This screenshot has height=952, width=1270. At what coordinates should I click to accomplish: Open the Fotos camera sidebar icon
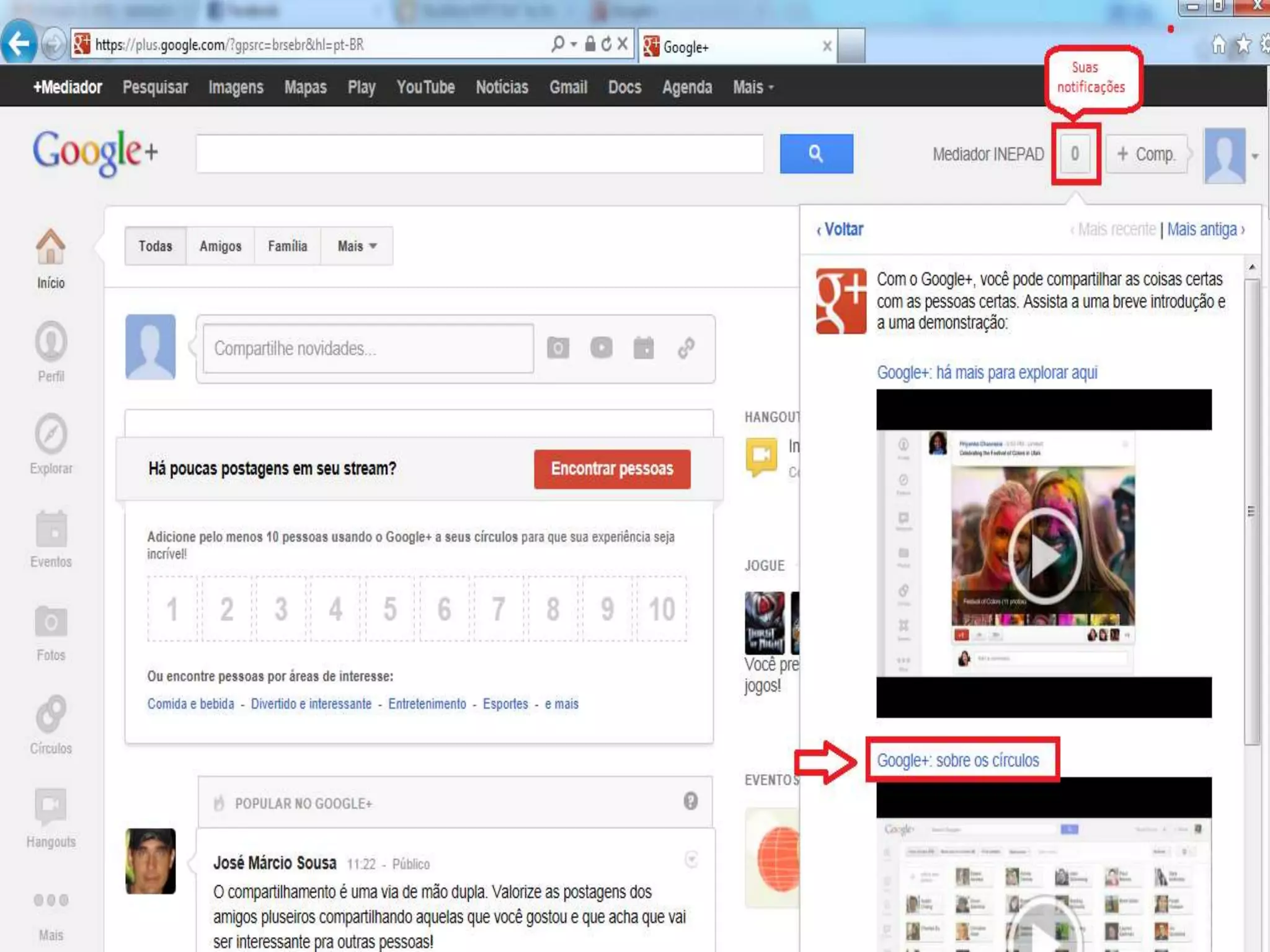50,622
